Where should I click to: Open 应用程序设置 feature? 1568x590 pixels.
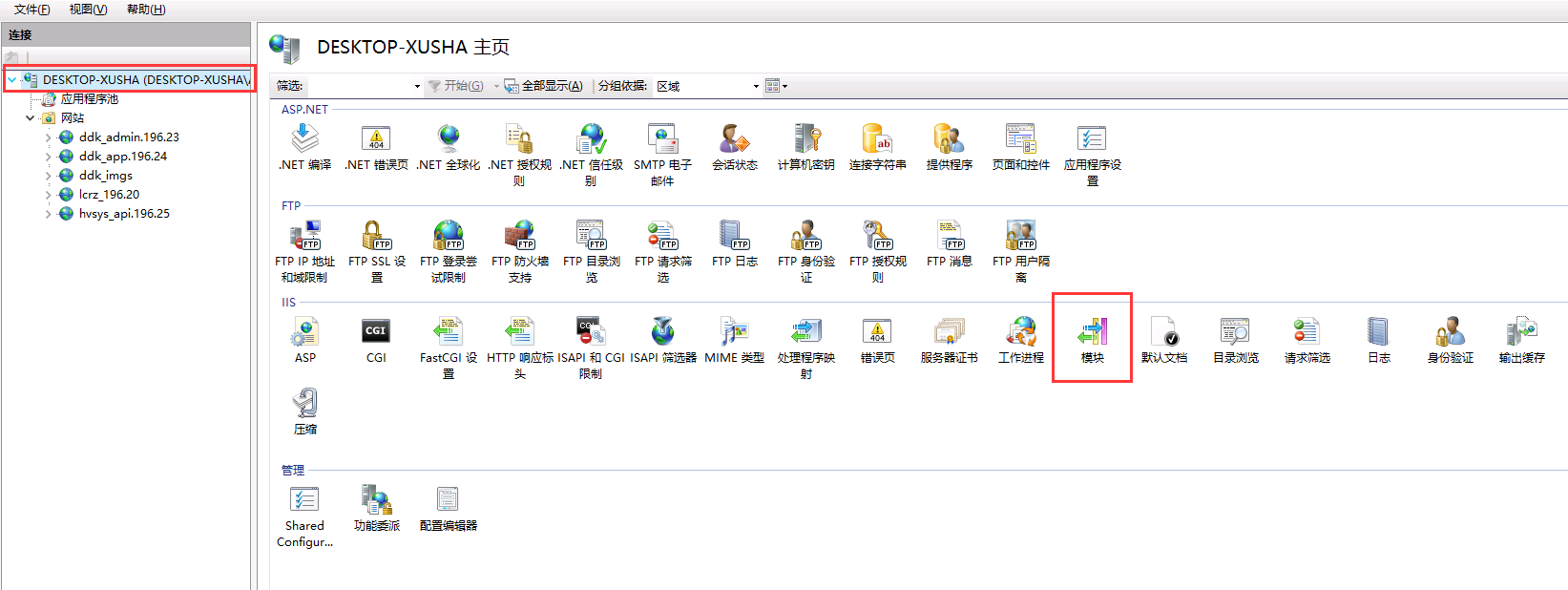pyautogui.click(x=1093, y=155)
